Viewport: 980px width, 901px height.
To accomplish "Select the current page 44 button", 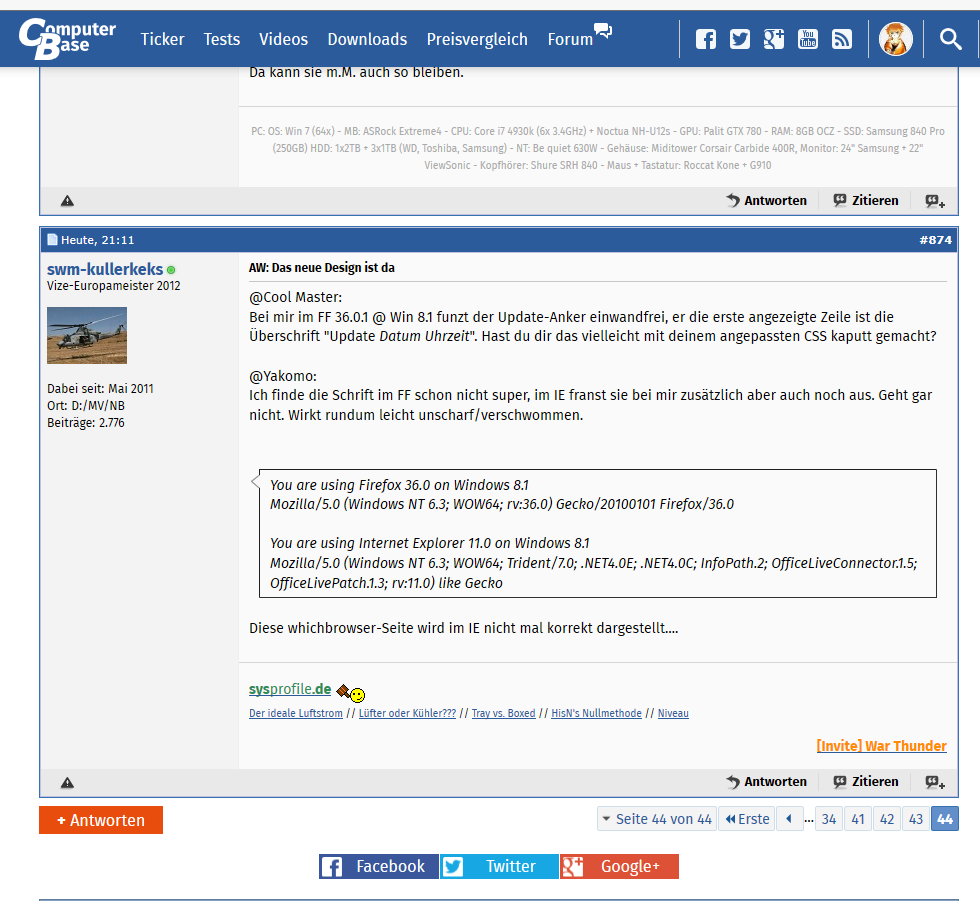I will [945, 819].
